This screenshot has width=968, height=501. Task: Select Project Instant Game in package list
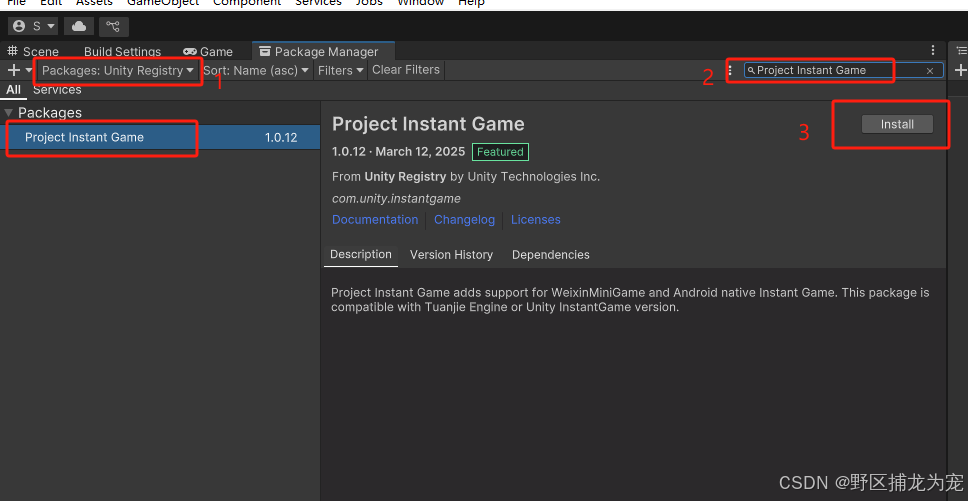pyautogui.click(x=161, y=137)
